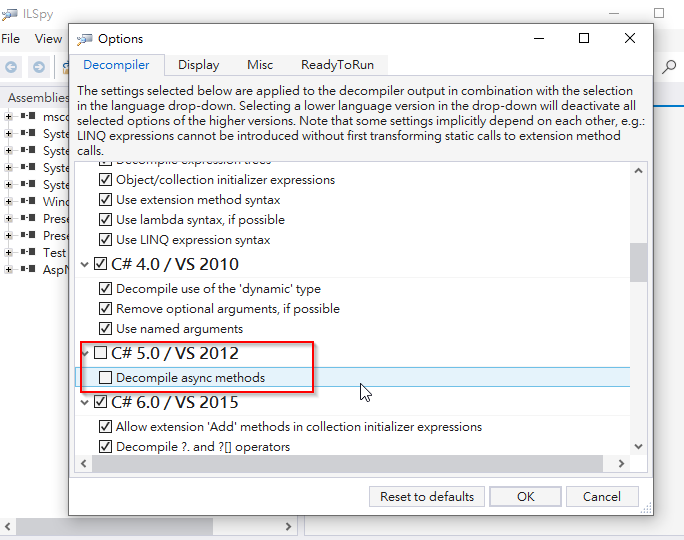Click the up arrow of the options list scrollbar

tap(638, 171)
